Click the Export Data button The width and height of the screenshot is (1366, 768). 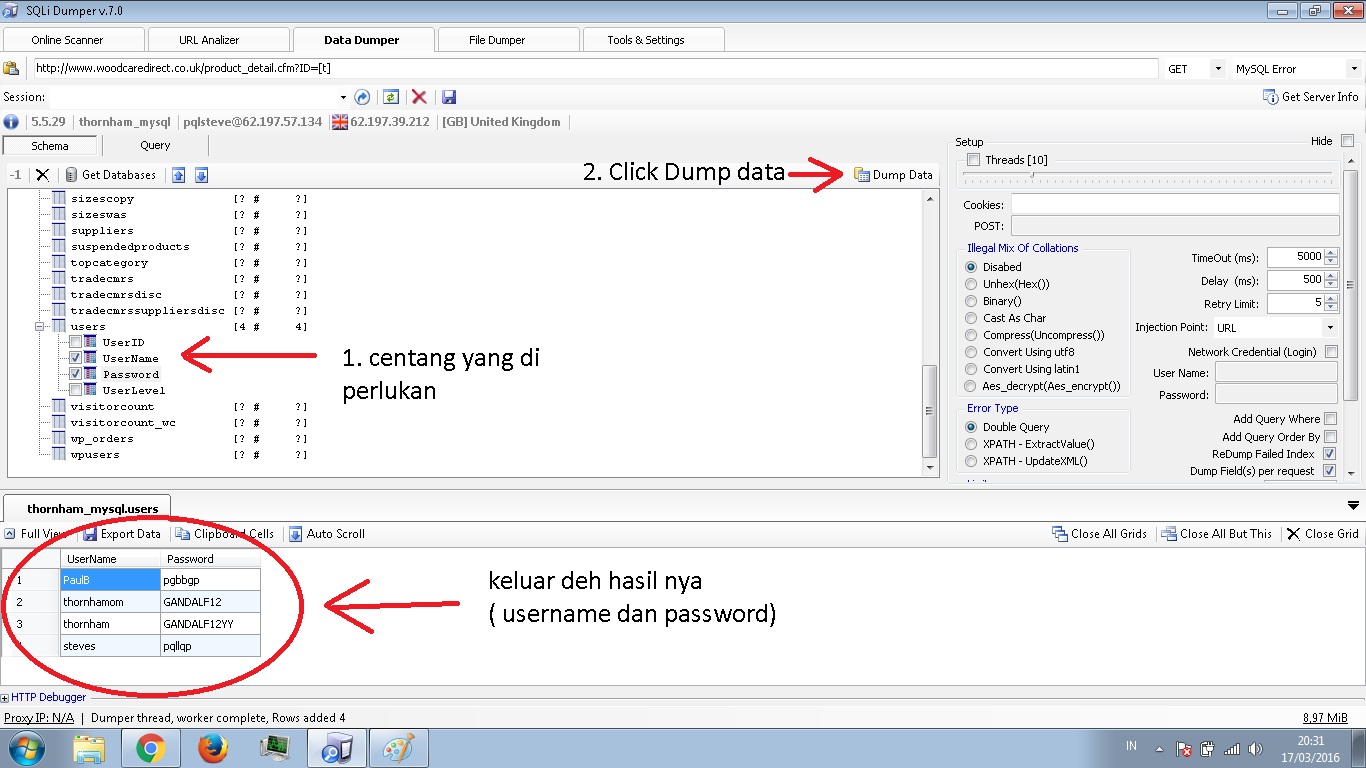(x=123, y=534)
